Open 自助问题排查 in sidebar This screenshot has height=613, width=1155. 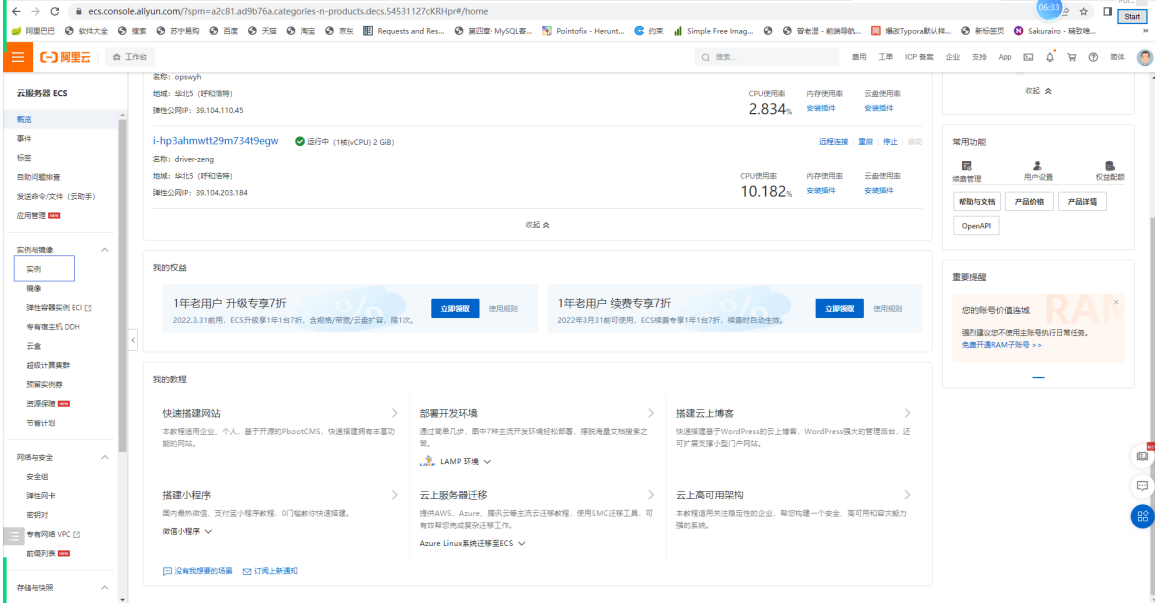click(38, 177)
